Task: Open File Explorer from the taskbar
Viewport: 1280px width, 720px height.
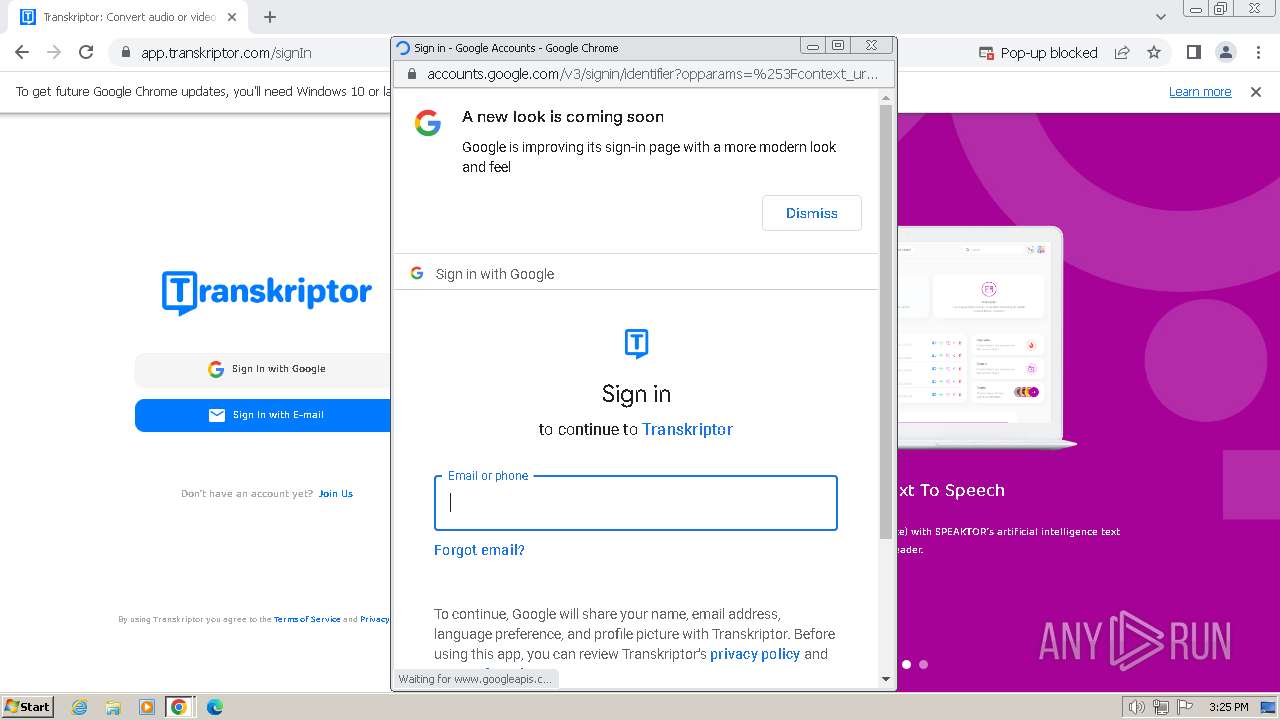Action: [x=113, y=707]
